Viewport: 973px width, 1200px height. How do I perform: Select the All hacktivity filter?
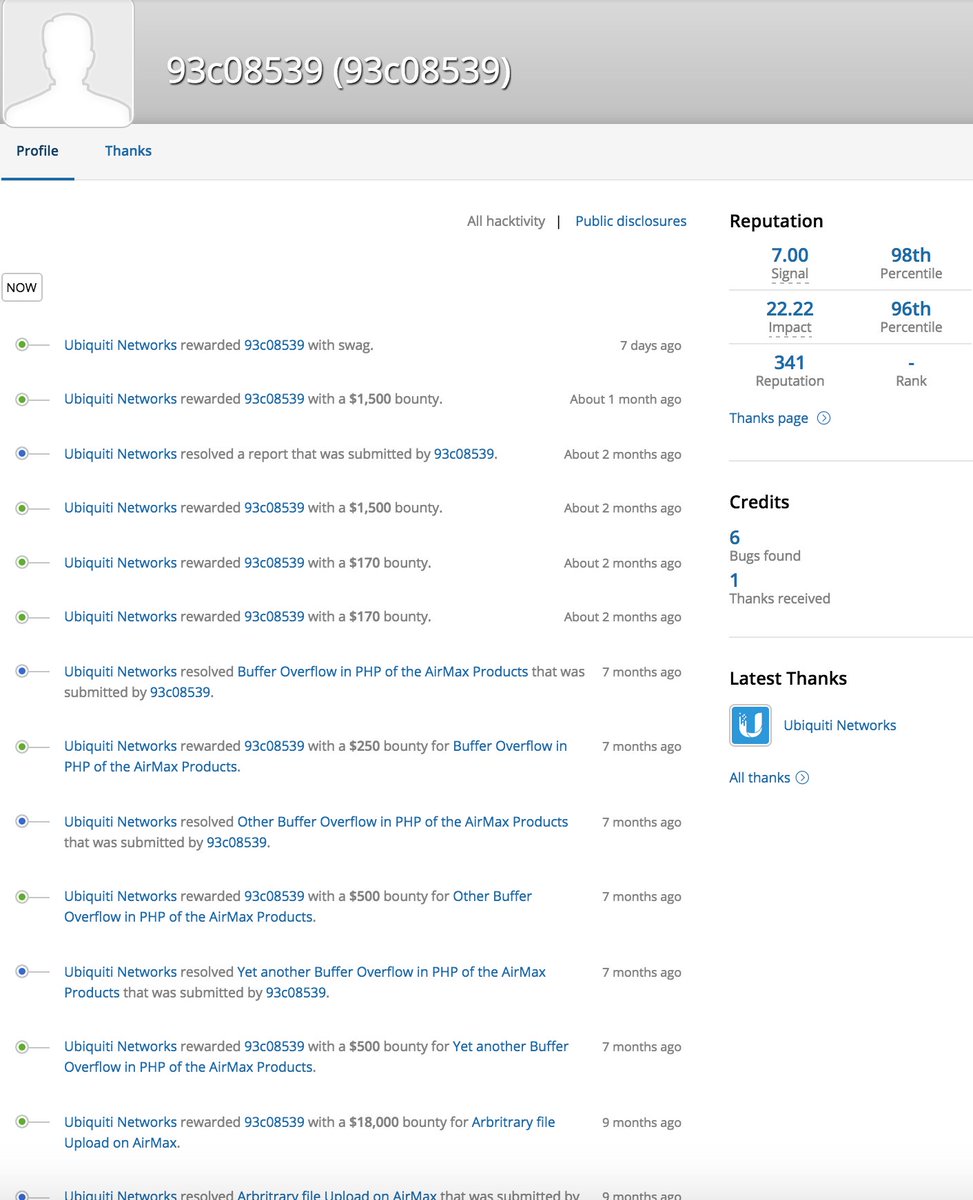pyautogui.click(x=506, y=221)
